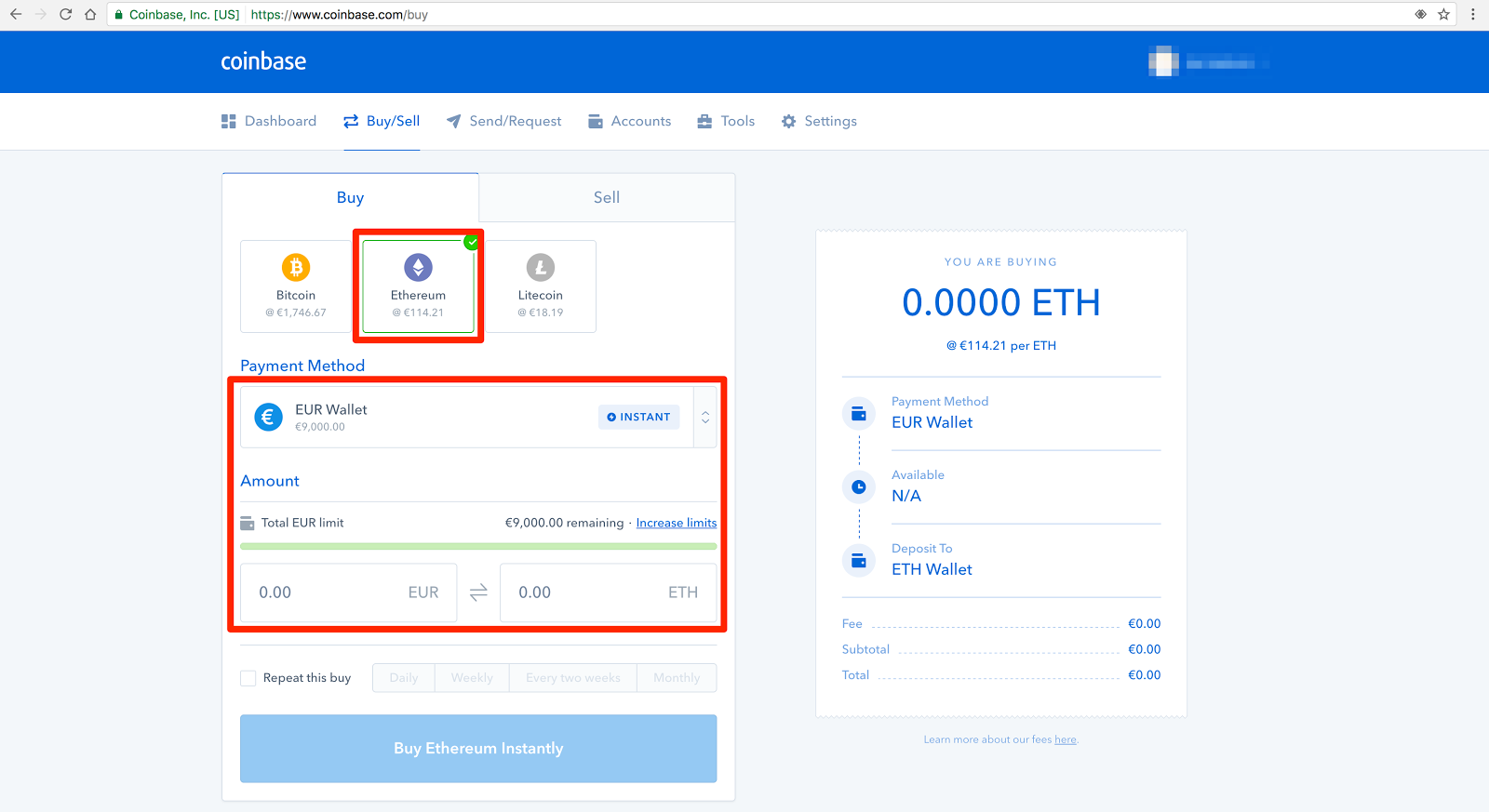Click the EUR amount input field
Screen dimensions: 1489x812
point(349,592)
